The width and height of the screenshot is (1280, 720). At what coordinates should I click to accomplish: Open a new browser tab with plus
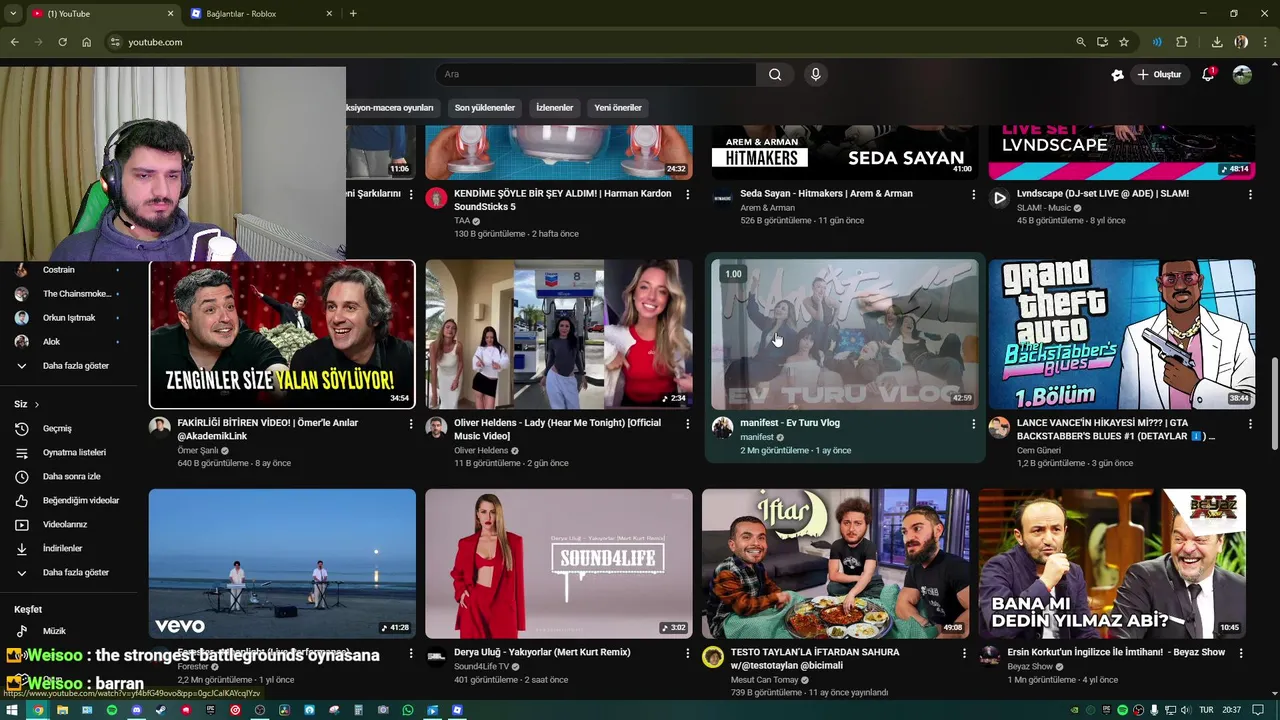(353, 13)
